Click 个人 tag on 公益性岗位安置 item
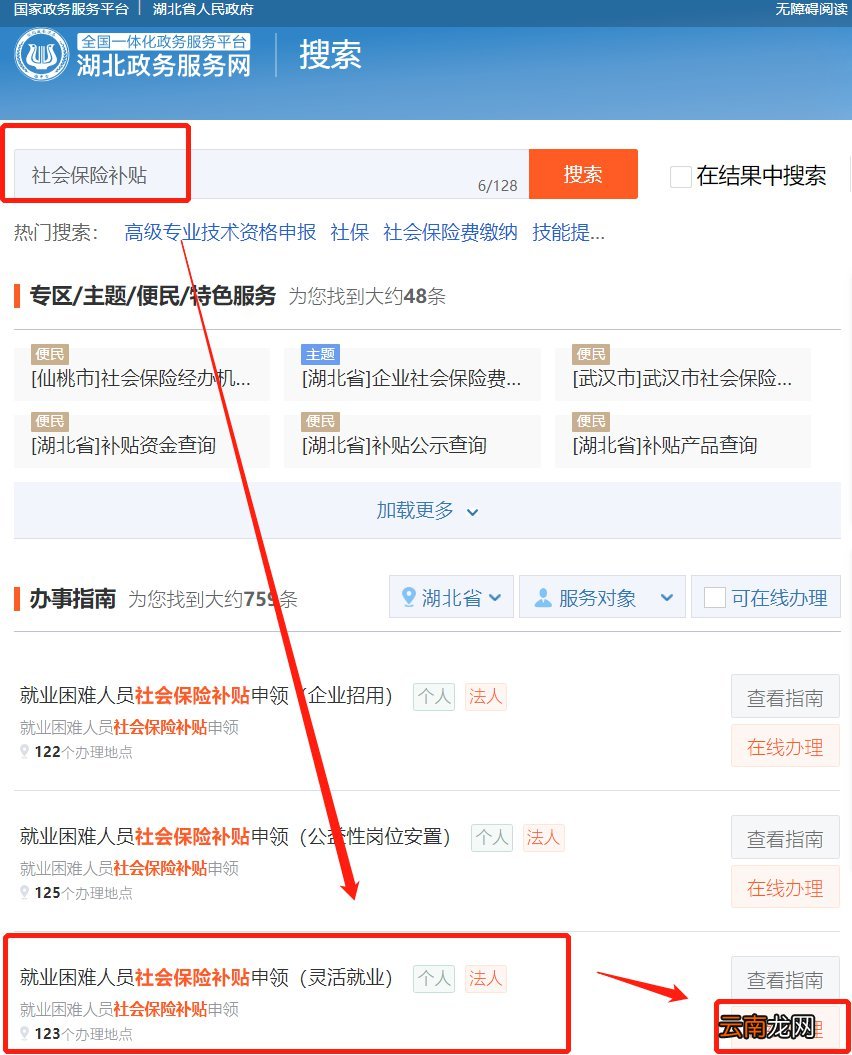 [492, 838]
